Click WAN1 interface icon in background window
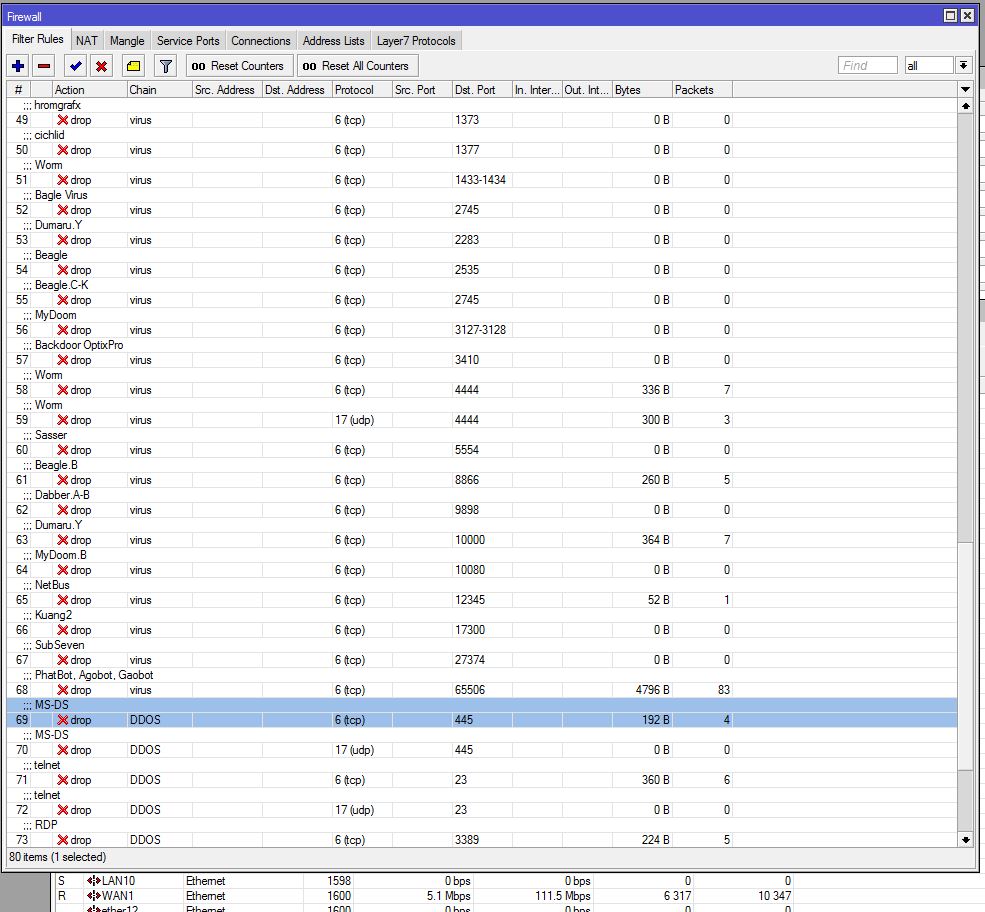This screenshot has height=912, width=985. pyautogui.click(x=94, y=896)
